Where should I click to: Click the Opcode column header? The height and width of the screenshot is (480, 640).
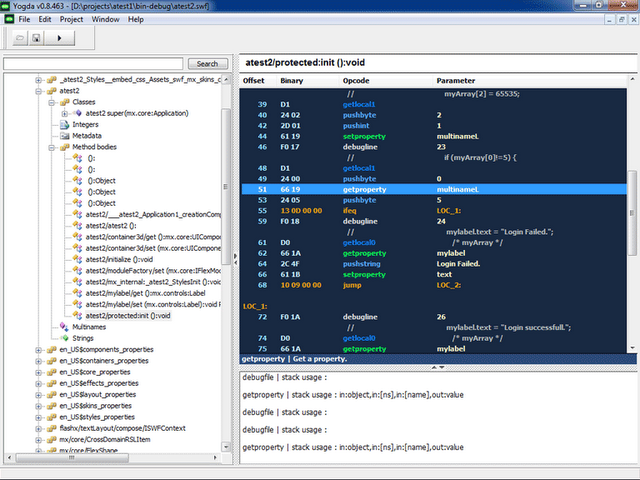click(356, 80)
